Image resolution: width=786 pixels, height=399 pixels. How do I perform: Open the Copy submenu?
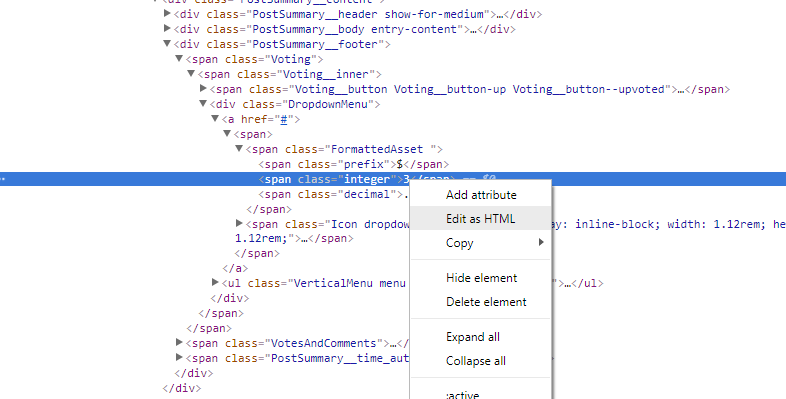[481, 243]
